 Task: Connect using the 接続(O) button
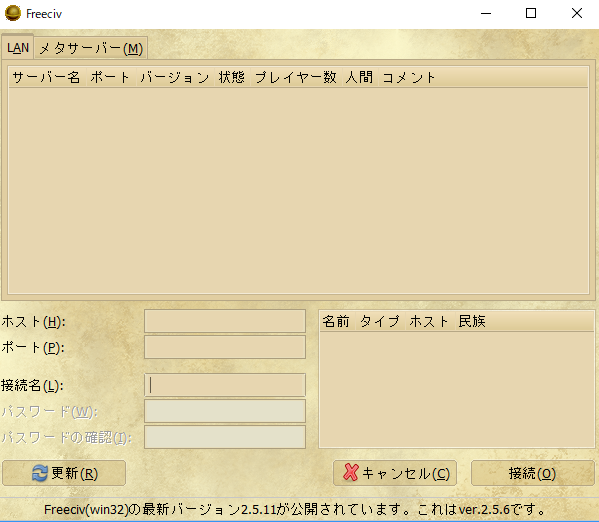533,473
